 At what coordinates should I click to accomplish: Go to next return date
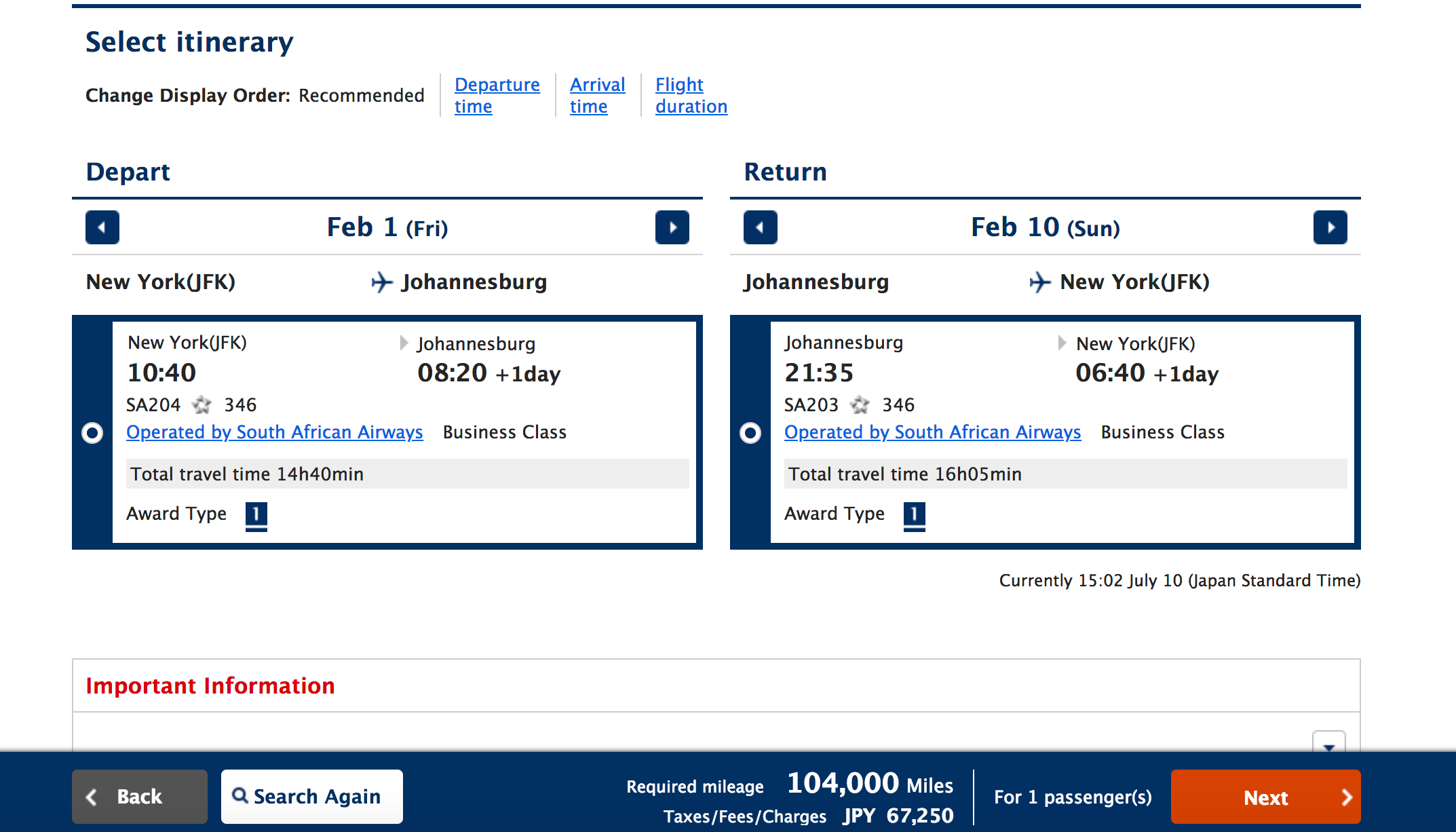pos(1330,227)
